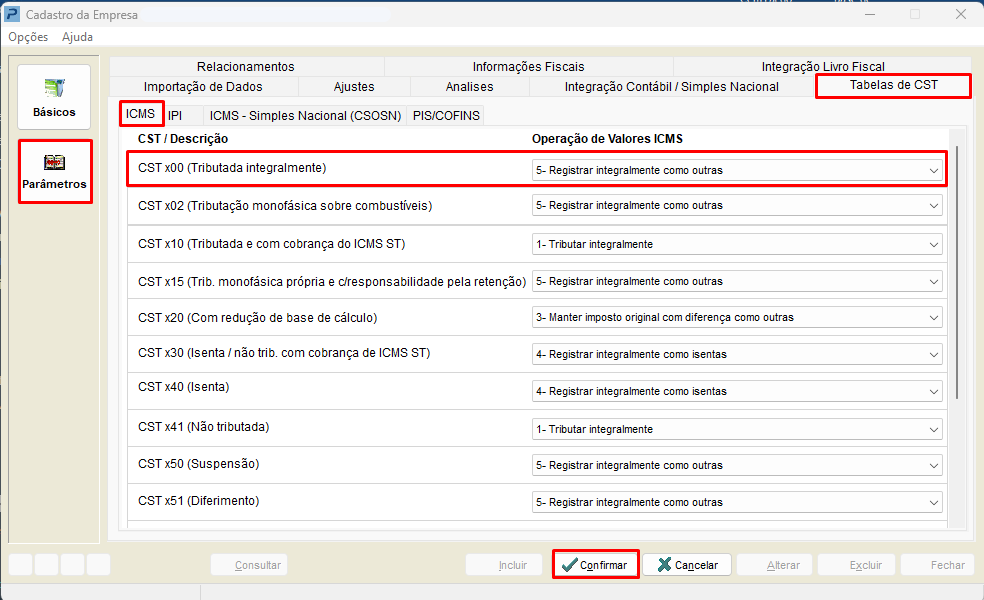Click the Consultar button
This screenshot has height=600, width=984.
pos(249,565)
